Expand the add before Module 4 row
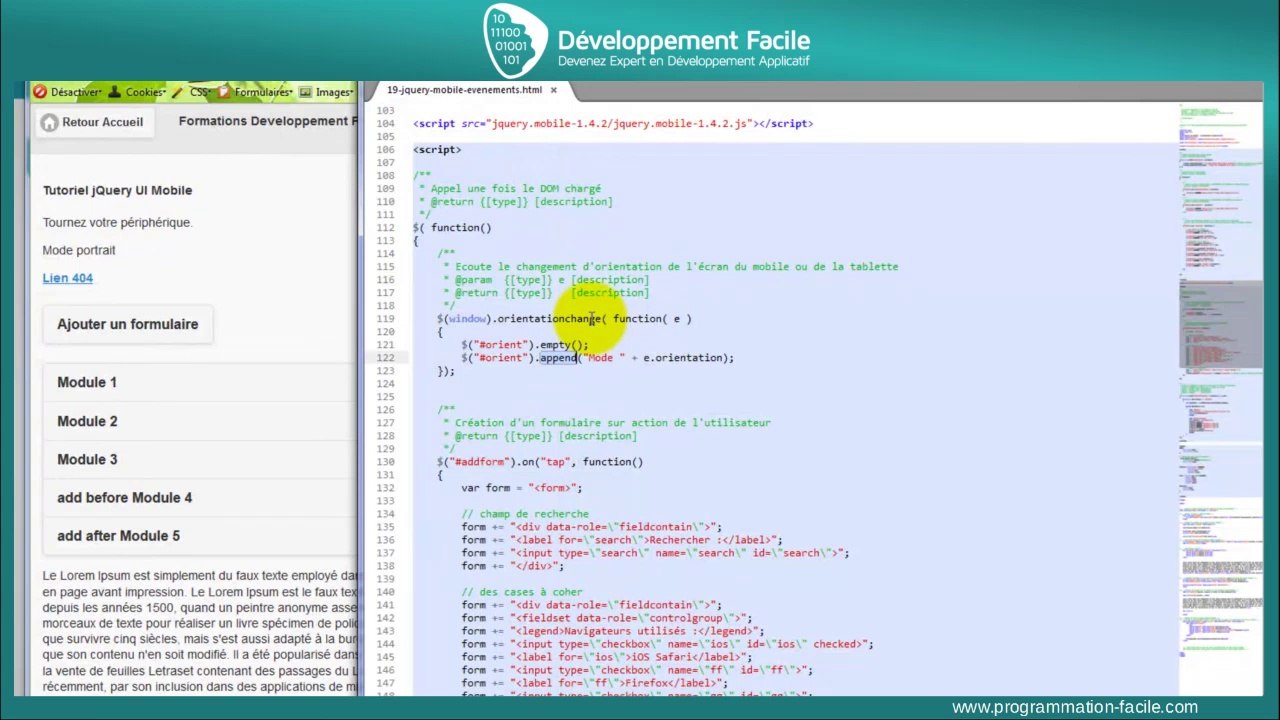The width and height of the screenshot is (1280, 720). coord(200,497)
